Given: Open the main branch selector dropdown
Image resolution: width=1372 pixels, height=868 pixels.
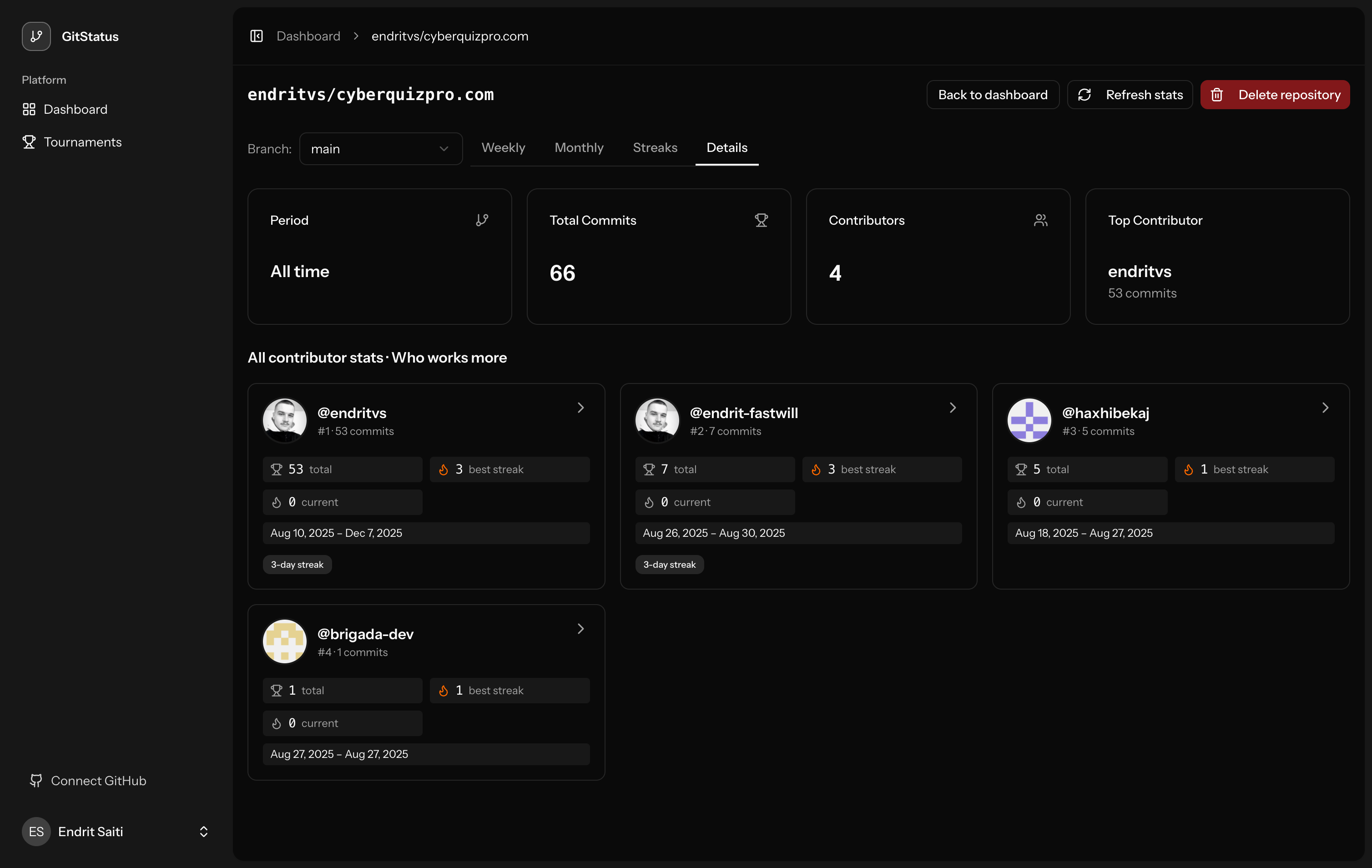Looking at the screenshot, I should click(x=381, y=149).
